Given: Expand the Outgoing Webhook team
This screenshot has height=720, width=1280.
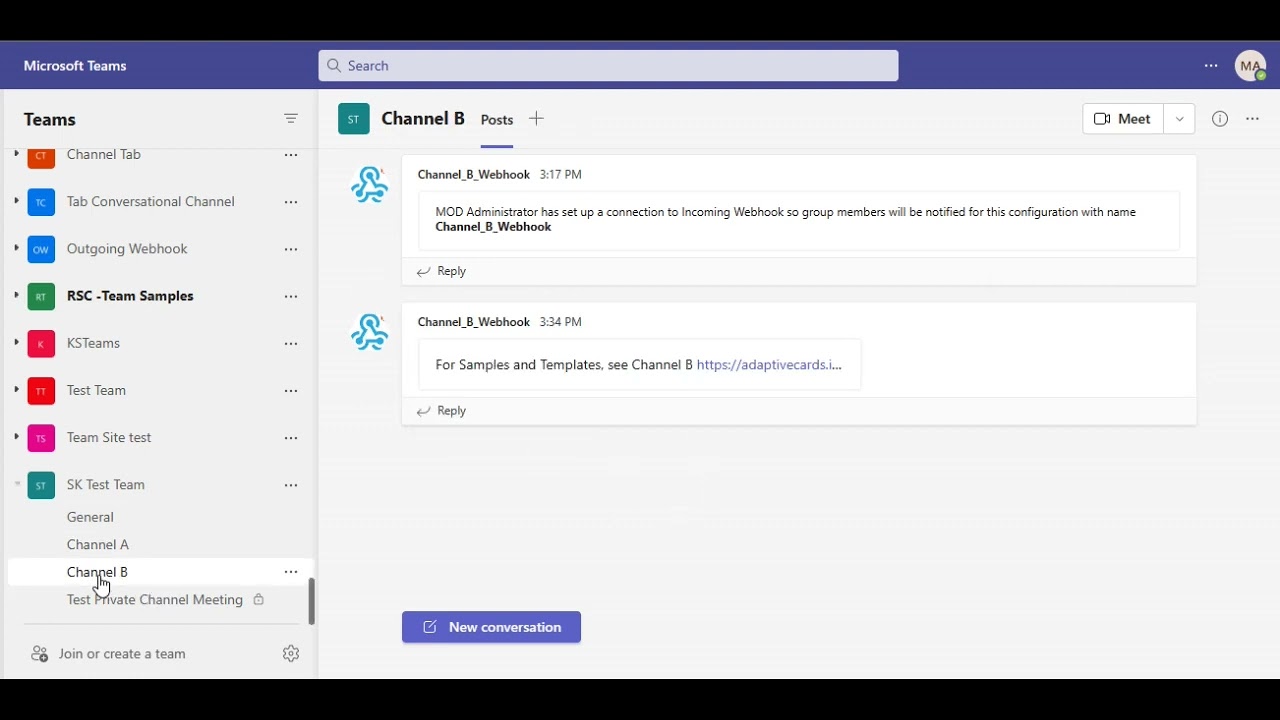Looking at the screenshot, I should pyautogui.click(x=16, y=248).
